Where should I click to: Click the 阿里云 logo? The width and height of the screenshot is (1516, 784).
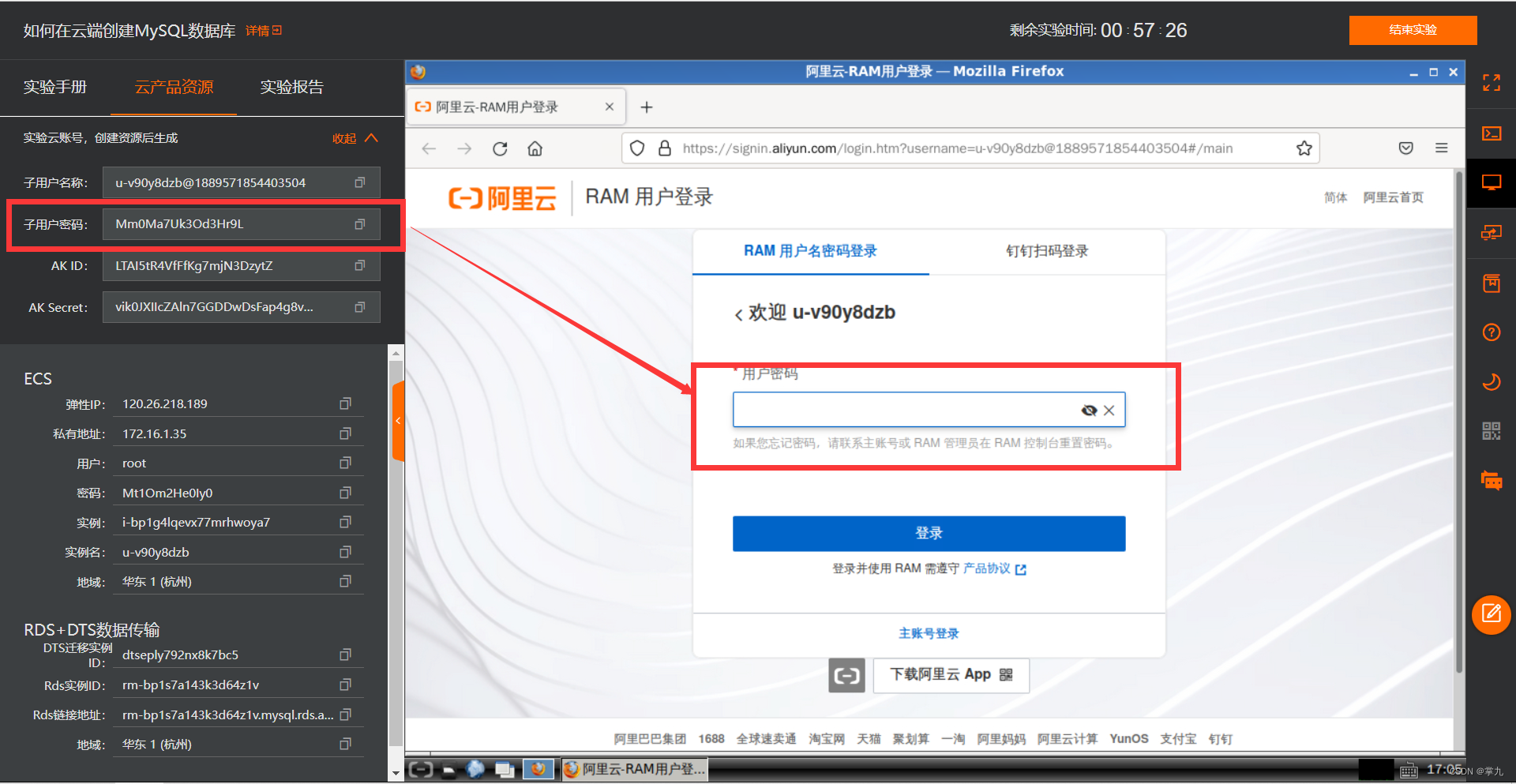[502, 197]
